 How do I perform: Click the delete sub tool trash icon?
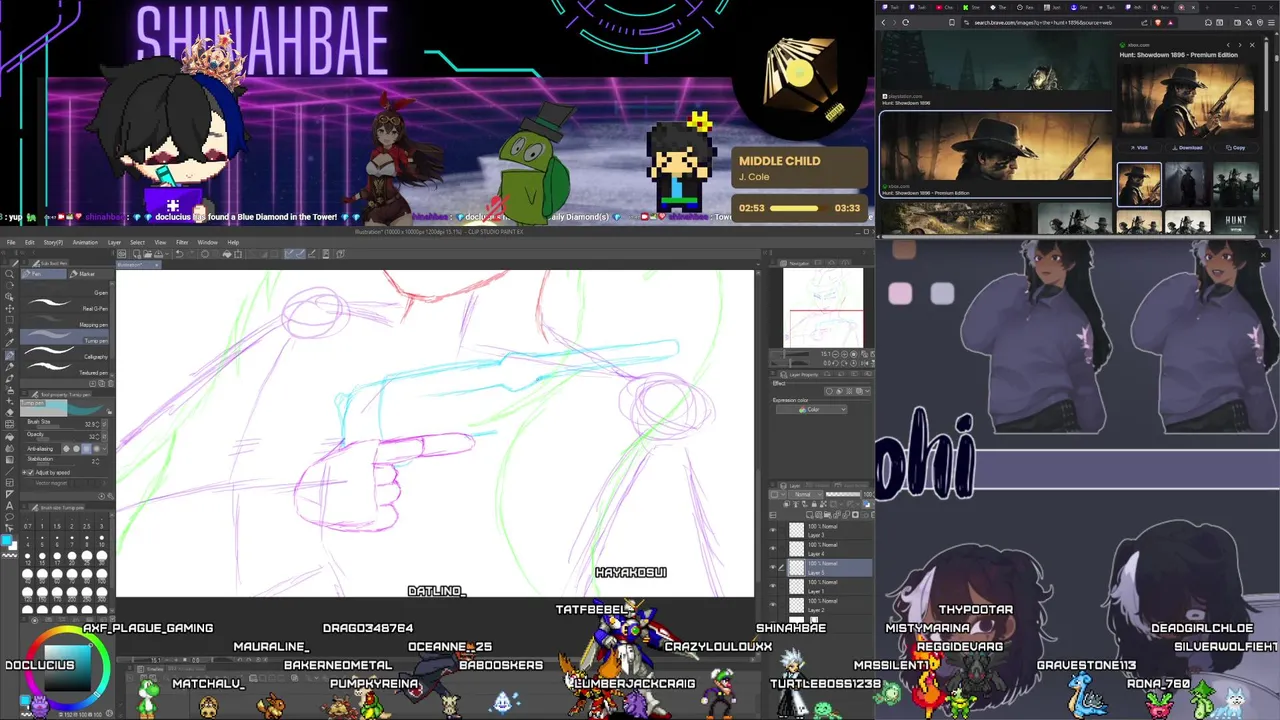(x=110, y=384)
